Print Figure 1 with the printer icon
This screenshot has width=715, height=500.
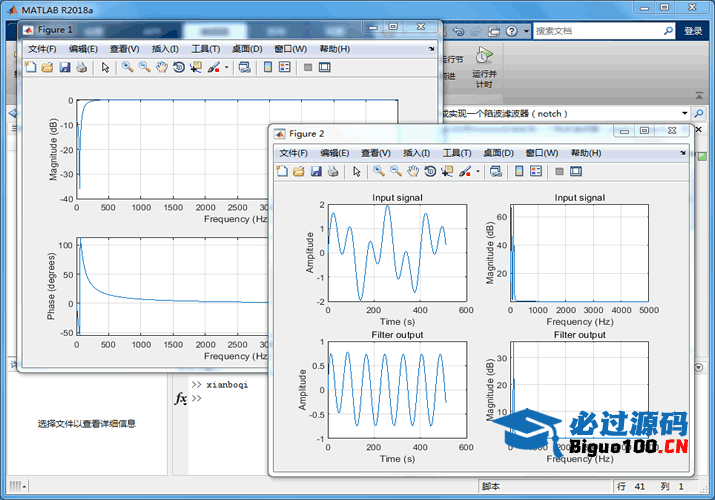(x=82, y=67)
